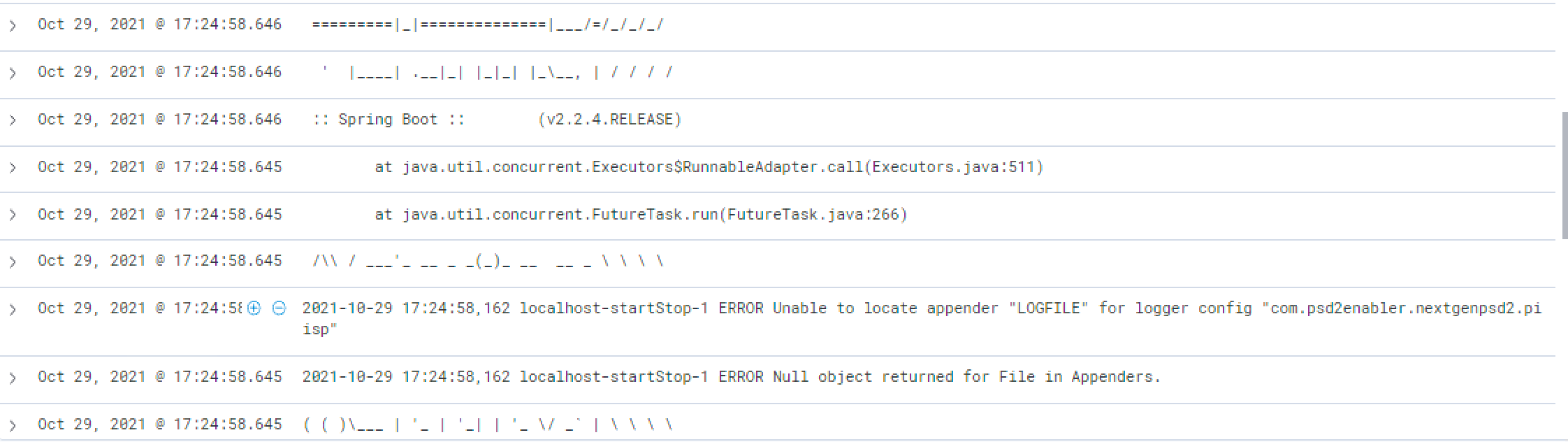Expand the Executors$RunnableAdapter.call stack trace row
This screenshot has height=442, width=1568.
(x=13, y=168)
